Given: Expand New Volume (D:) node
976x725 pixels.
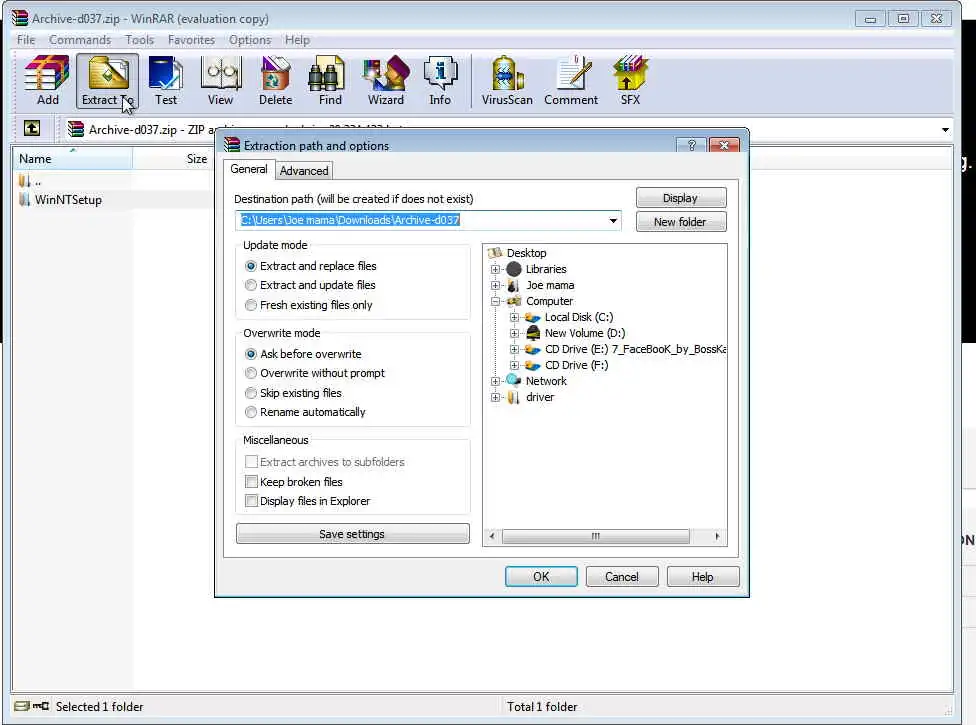Looking at the screenshot, I should click(514, 333).
